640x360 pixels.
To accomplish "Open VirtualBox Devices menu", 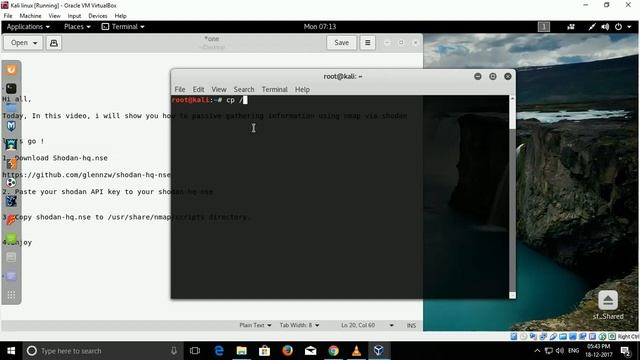I will click(x=98, y=16).
